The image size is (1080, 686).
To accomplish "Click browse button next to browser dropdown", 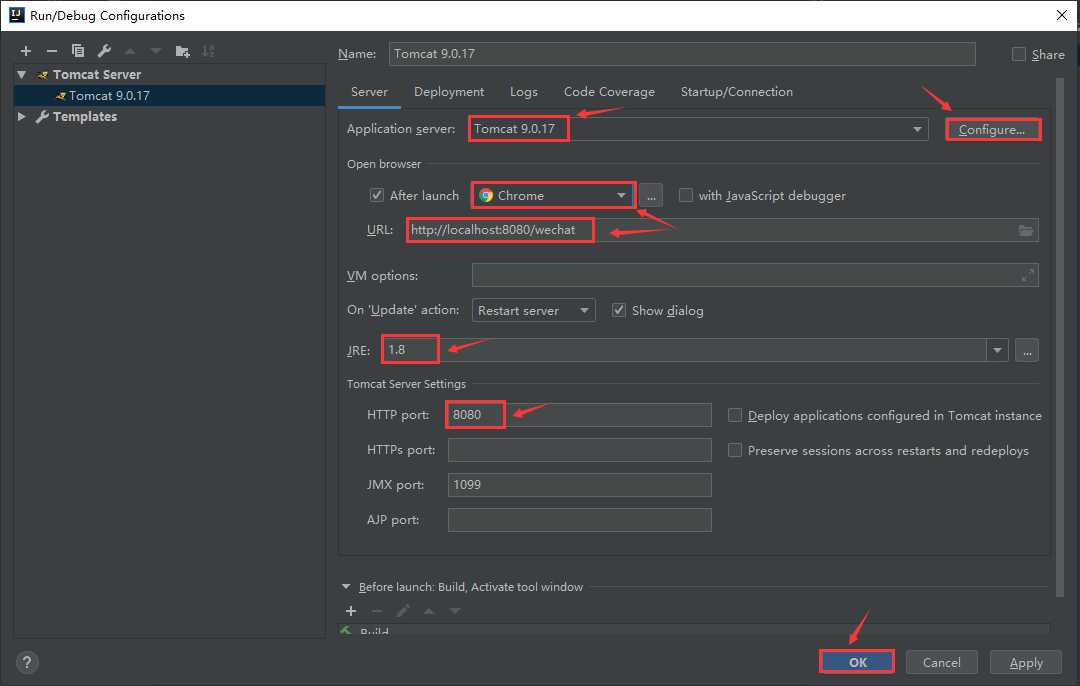I will click(x=651, y=196).
